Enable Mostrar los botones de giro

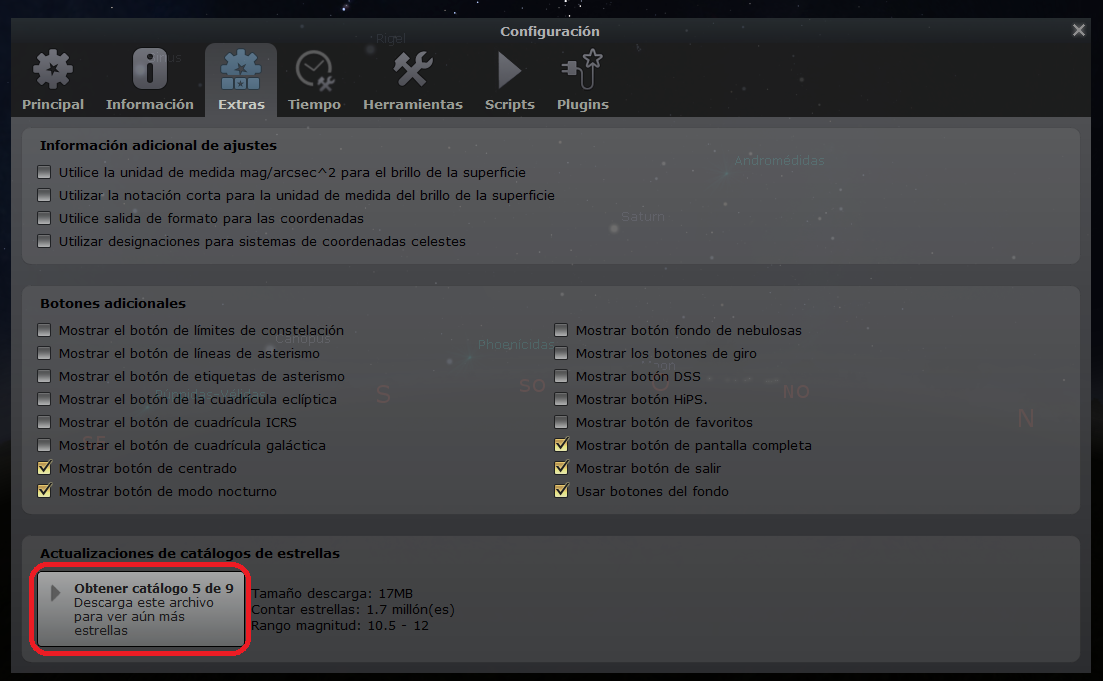pos(561,353)
